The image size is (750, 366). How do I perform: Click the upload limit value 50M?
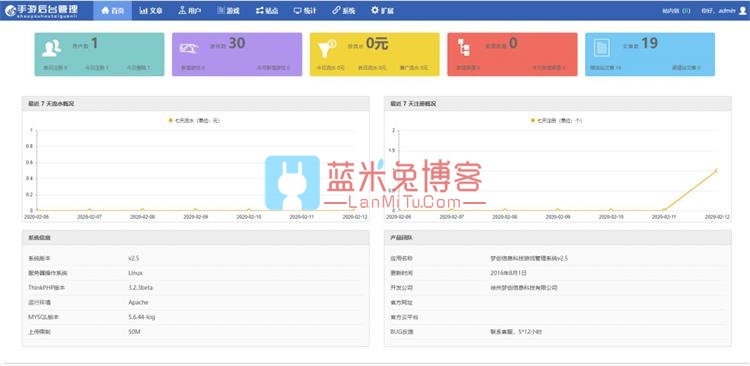tap(134, 332)
